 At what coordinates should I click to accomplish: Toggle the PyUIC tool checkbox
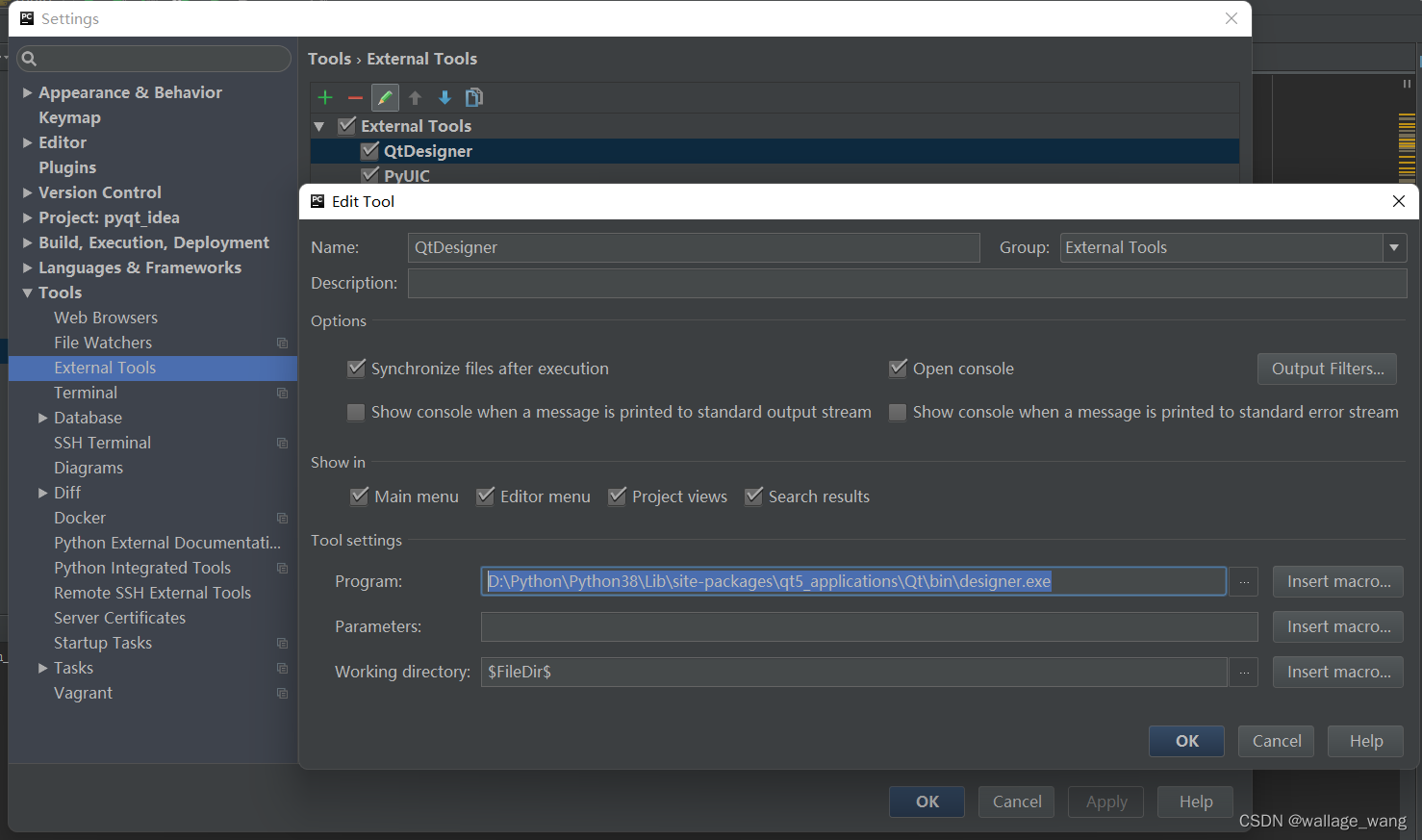click(369, 174)
